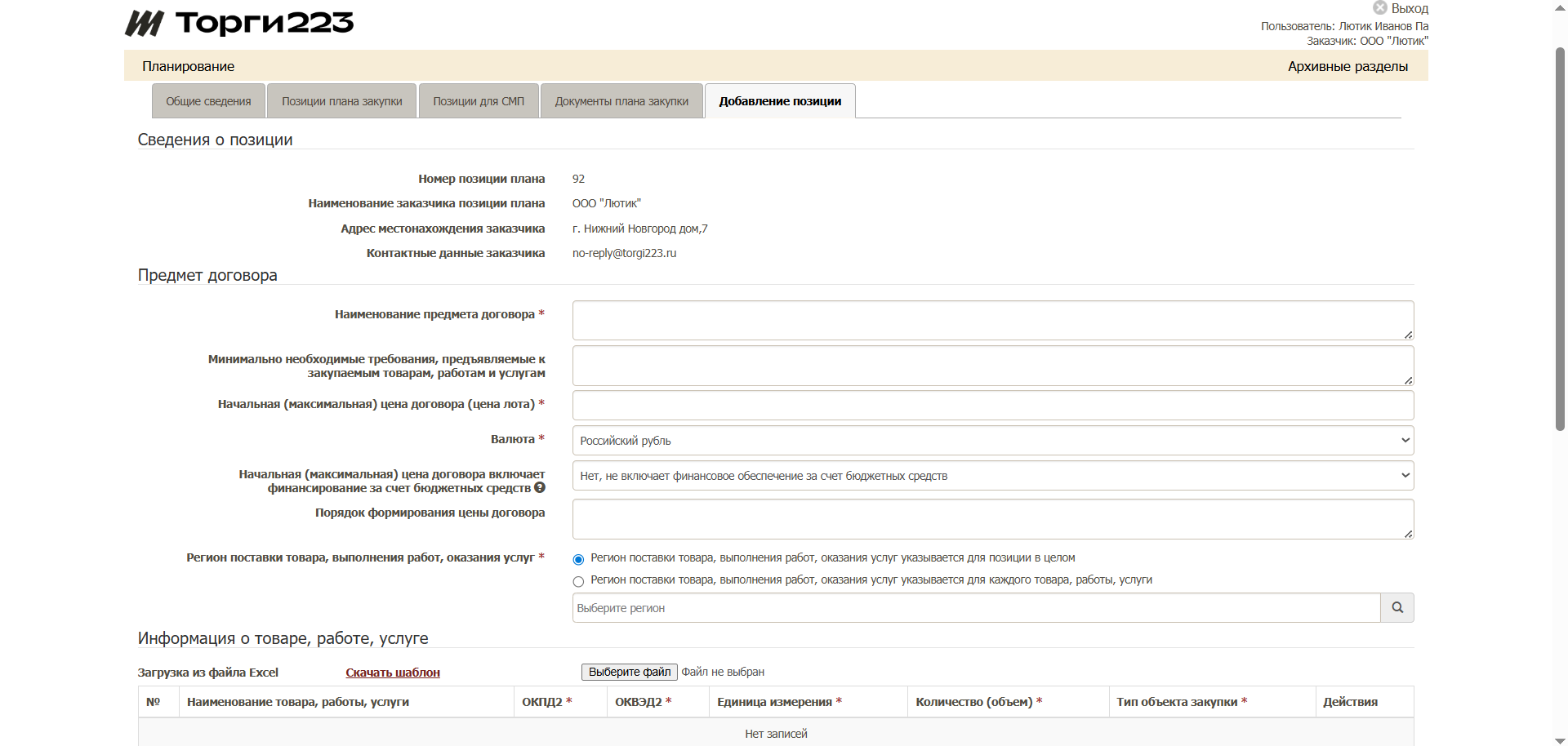The image size is (1568, 746).
Task: Select region per each item radio
Action: [578, 581]
